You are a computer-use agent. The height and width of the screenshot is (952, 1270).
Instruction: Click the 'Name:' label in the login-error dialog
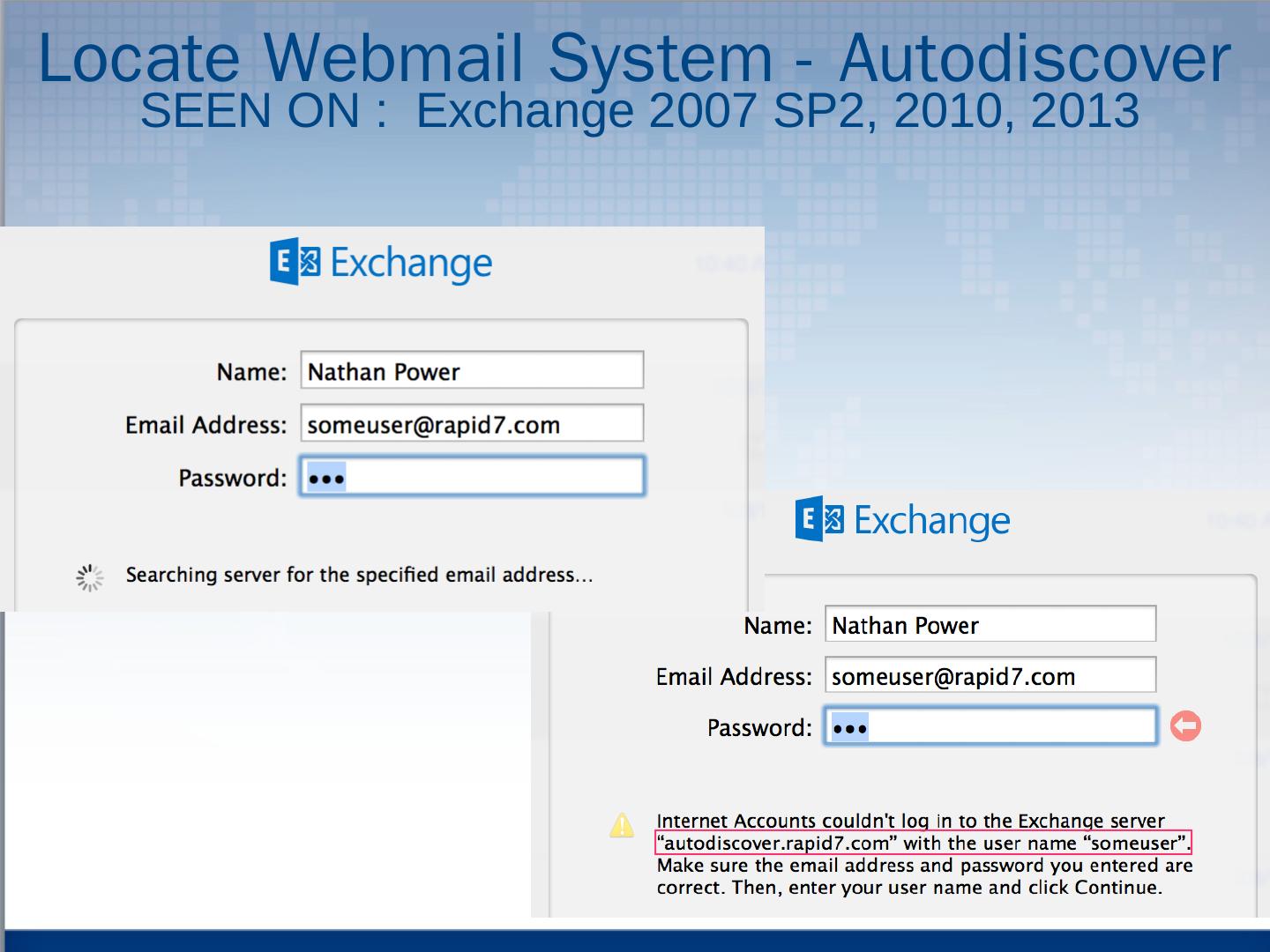pyautogui.click(x=777, y=625)
